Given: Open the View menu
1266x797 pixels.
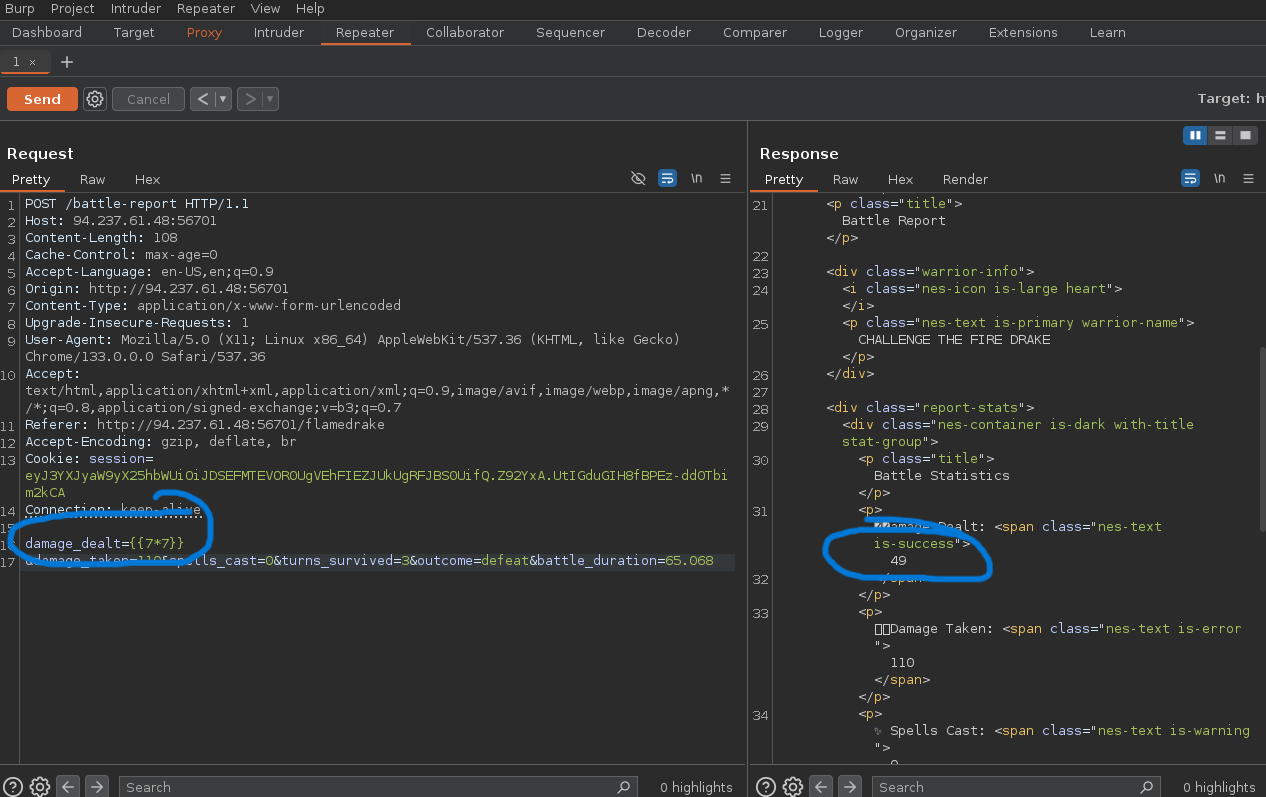Looking at the screenshot, I should 265,8.
